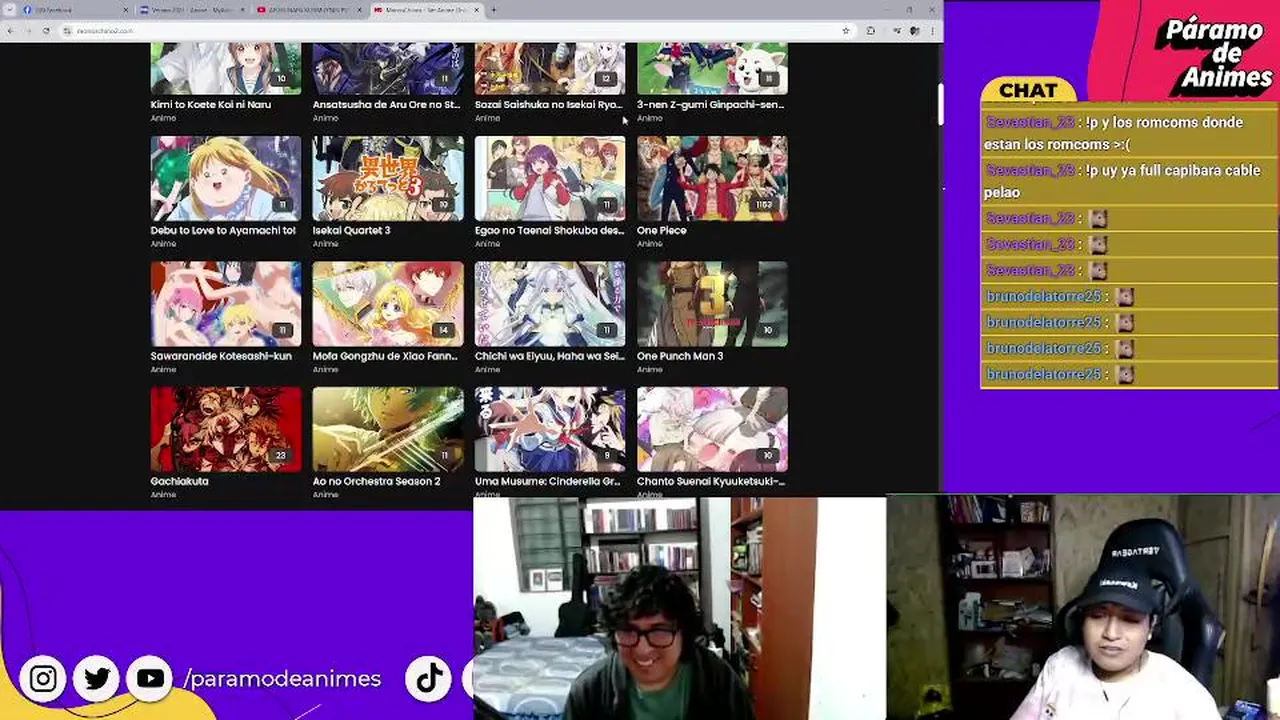This screenshot has height=720, width=1280.
Task: Click the episode badge 14 on Mofa Gongzhu
Action: tap(443, 330)
